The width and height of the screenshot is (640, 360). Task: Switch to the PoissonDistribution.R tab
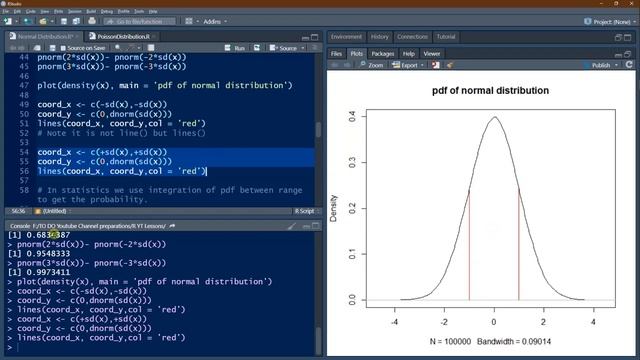tap(123, 37)
